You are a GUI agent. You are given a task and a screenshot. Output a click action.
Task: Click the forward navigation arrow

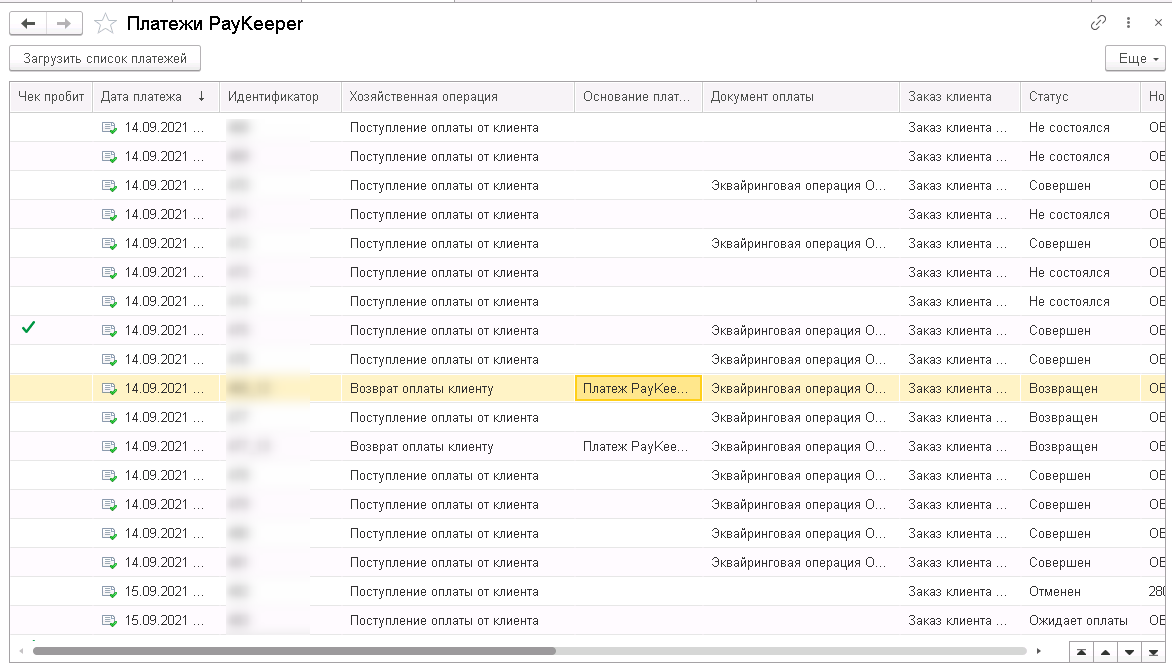pyautogui.click(x=63, y=23)
